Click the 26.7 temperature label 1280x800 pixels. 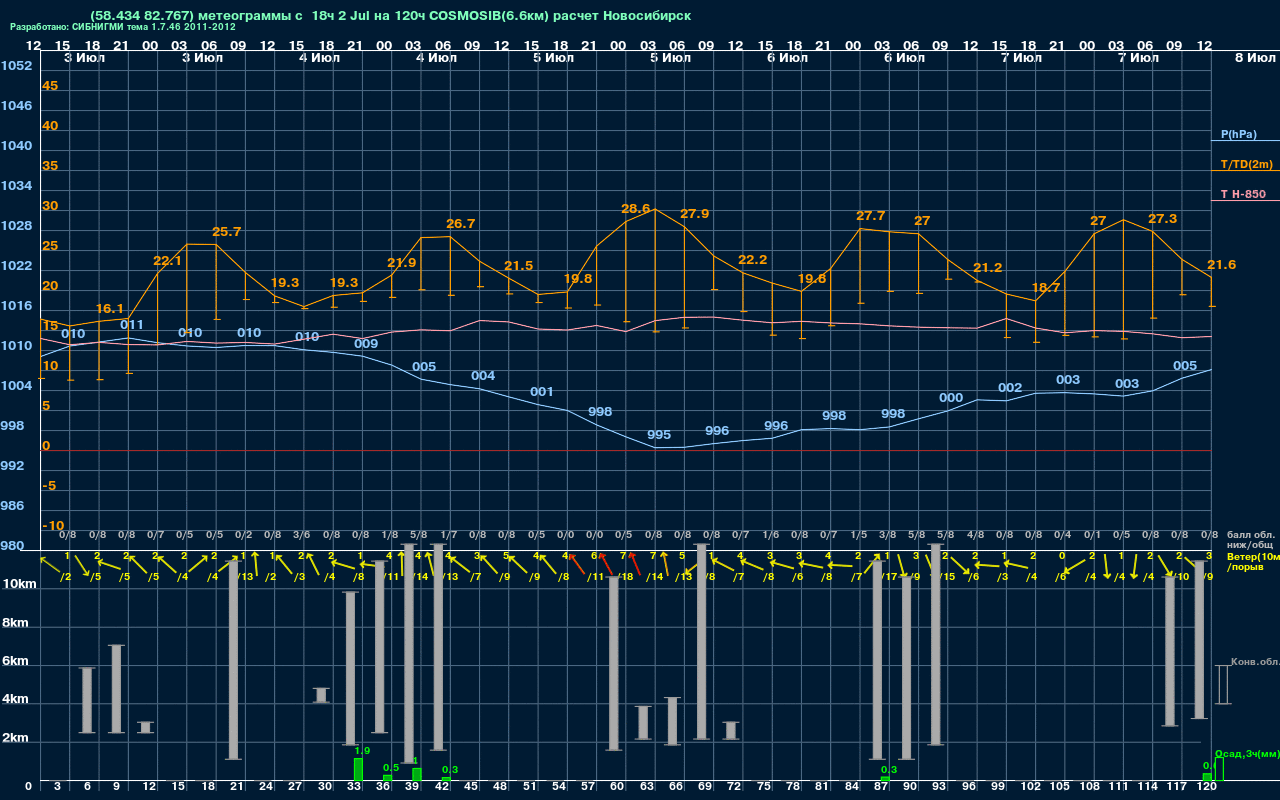[460, 224]
